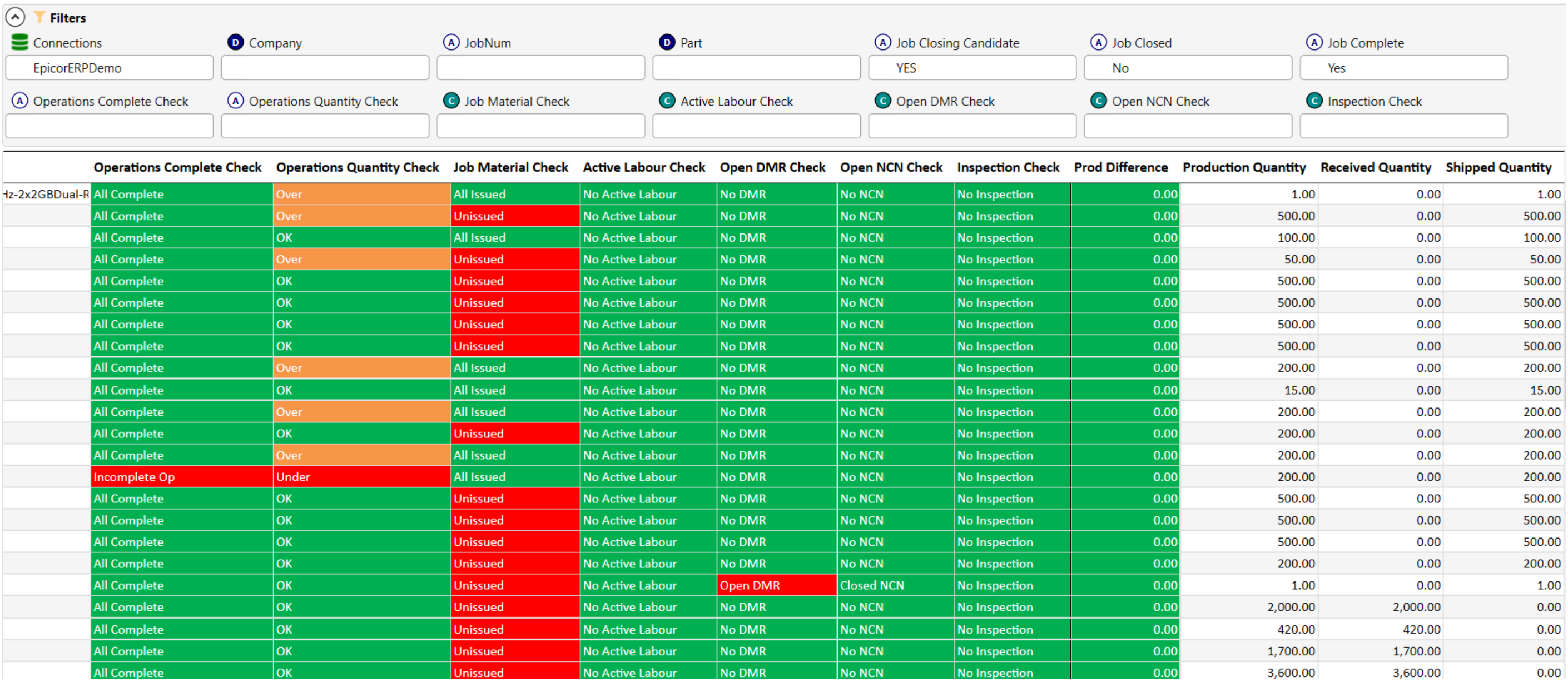Click the Operations Complete Check A icon
This screenshot has height=682, width=1568.
20,101
